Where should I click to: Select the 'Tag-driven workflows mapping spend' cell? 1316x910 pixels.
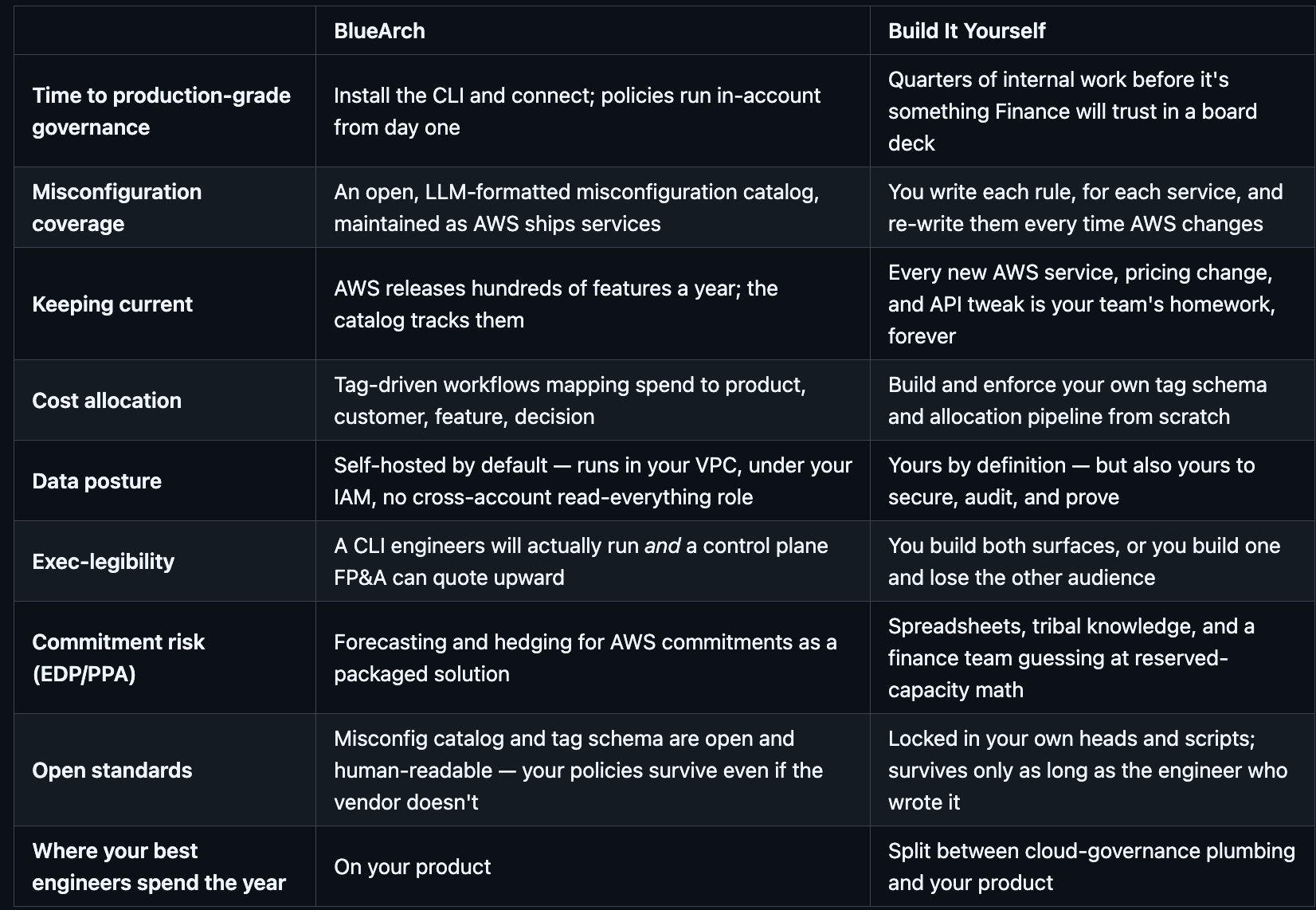coord(570,400)
